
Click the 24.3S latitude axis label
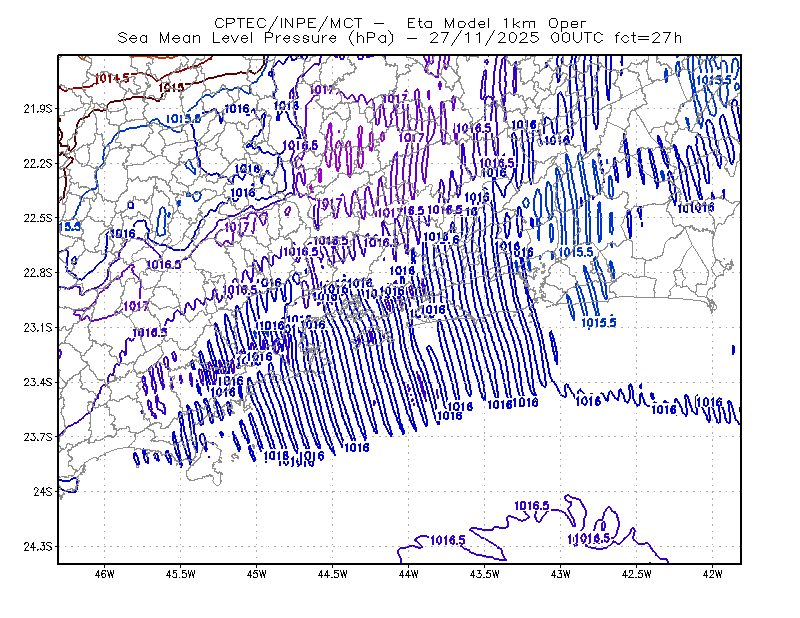(38, 547)
